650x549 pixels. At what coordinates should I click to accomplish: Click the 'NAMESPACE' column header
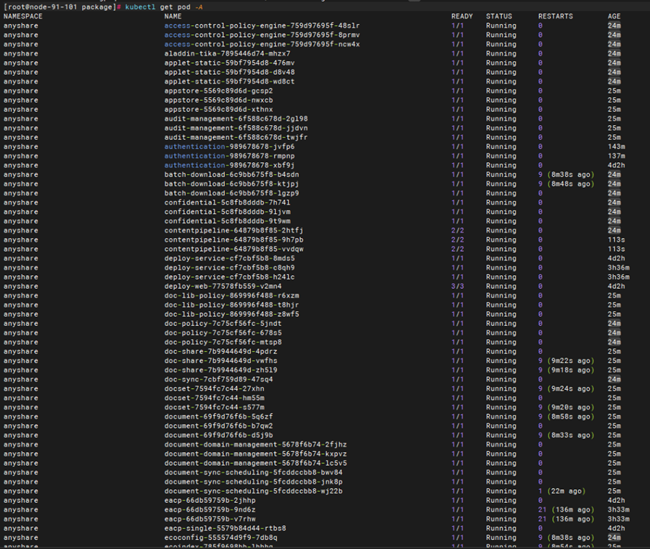(x=23, y=16)
